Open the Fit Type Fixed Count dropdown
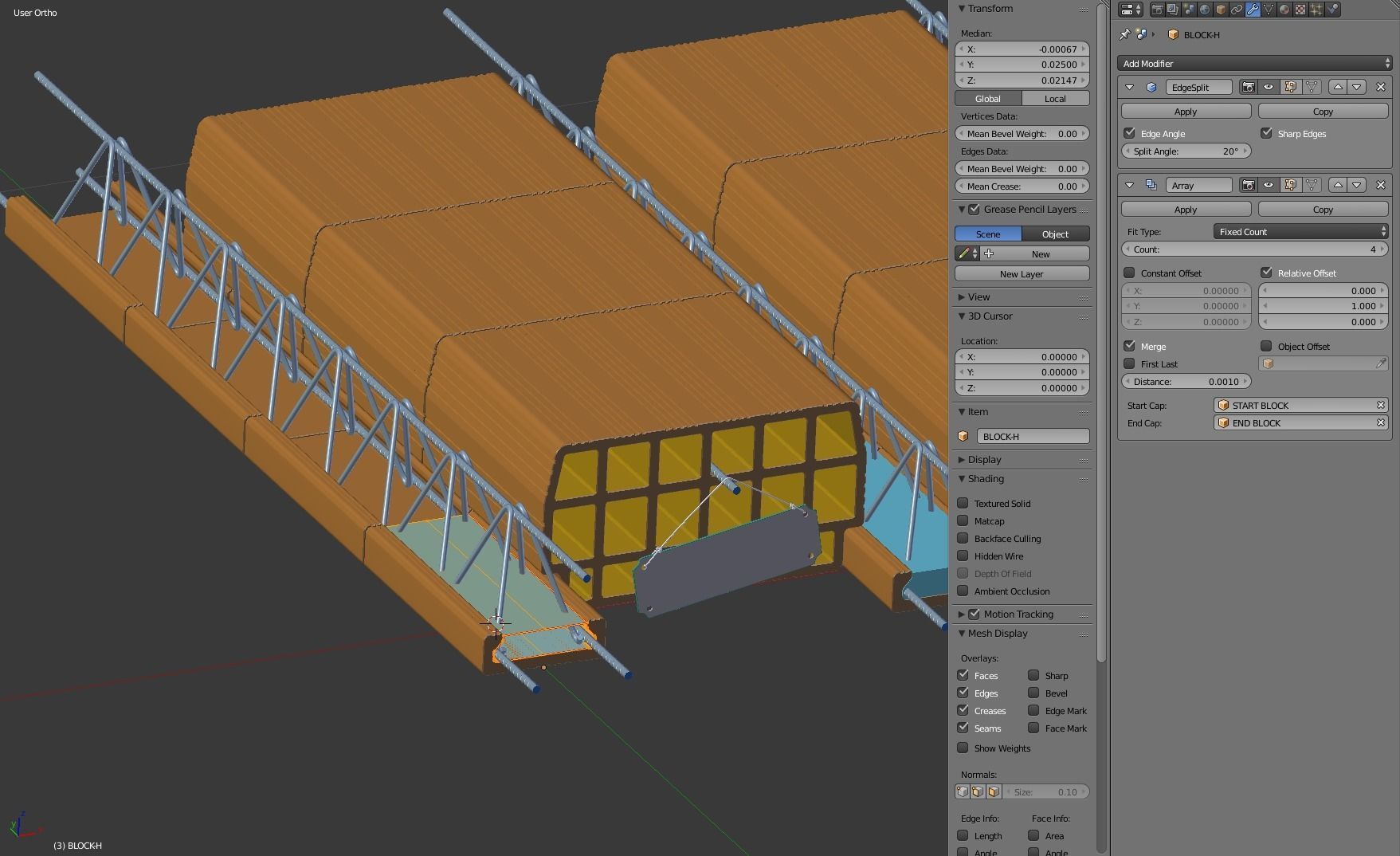The height and width of the screenshot is (856, 1400). (1301, 232)
